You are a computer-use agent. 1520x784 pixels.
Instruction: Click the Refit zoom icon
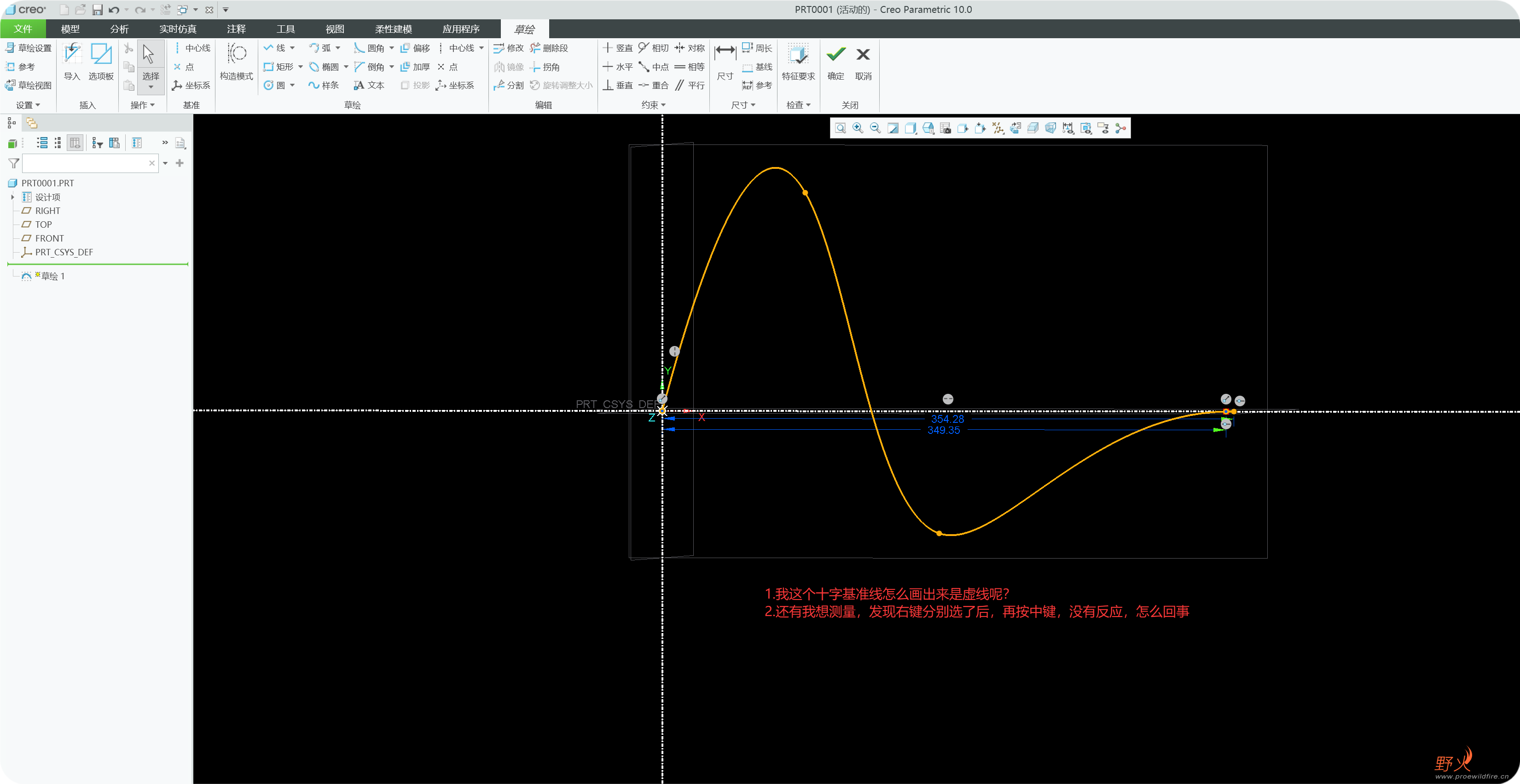[x=840, y=128]
